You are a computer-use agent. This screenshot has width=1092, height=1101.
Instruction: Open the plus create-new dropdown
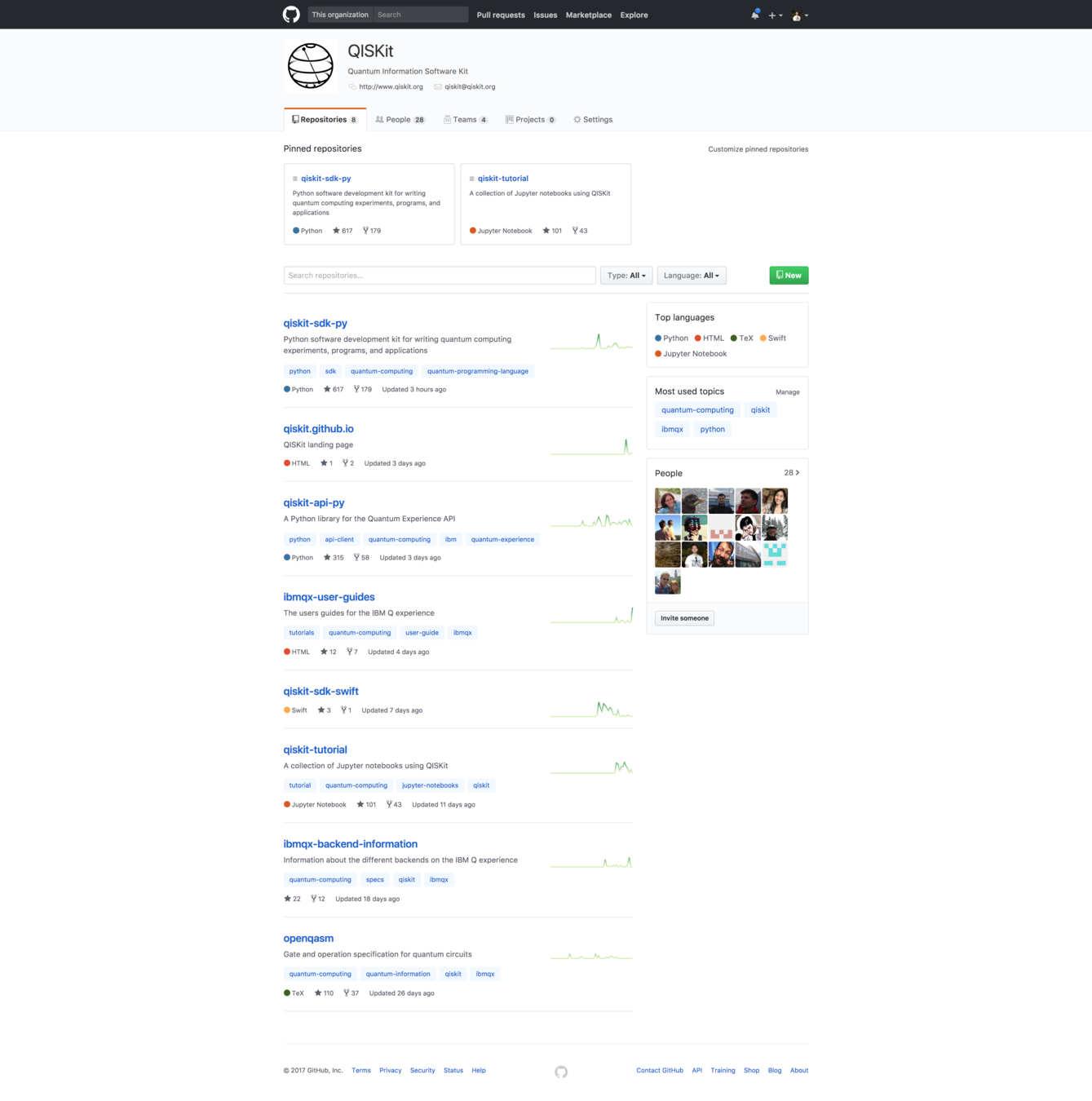pyautogui.click(x=775, y=15)
